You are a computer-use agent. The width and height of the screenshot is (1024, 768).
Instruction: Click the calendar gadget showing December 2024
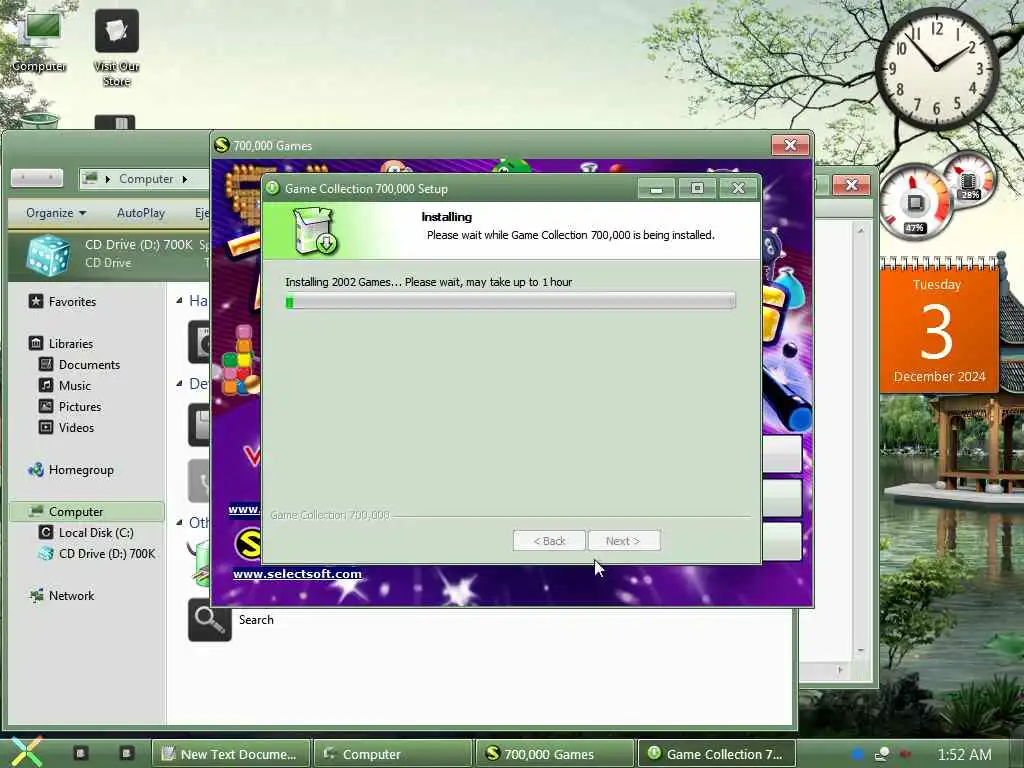[x=938, y=325]
